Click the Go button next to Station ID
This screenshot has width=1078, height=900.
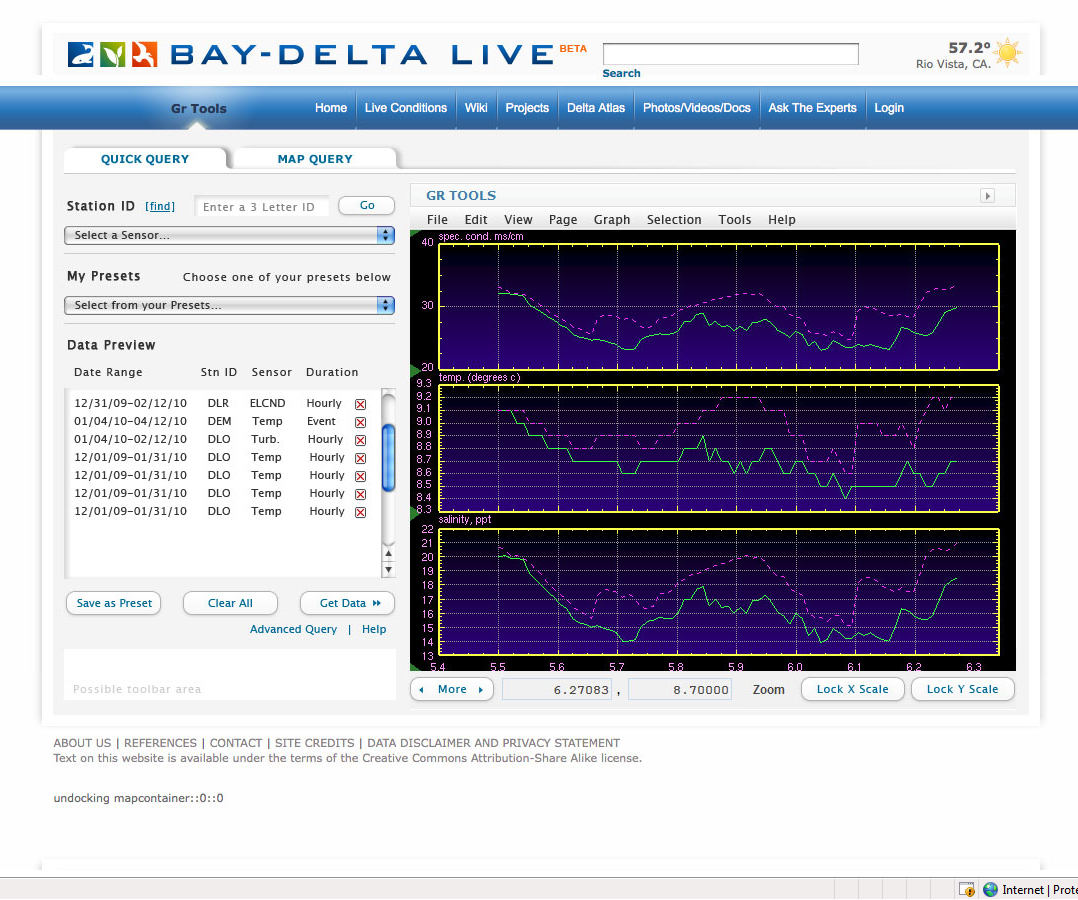point(367,206)
